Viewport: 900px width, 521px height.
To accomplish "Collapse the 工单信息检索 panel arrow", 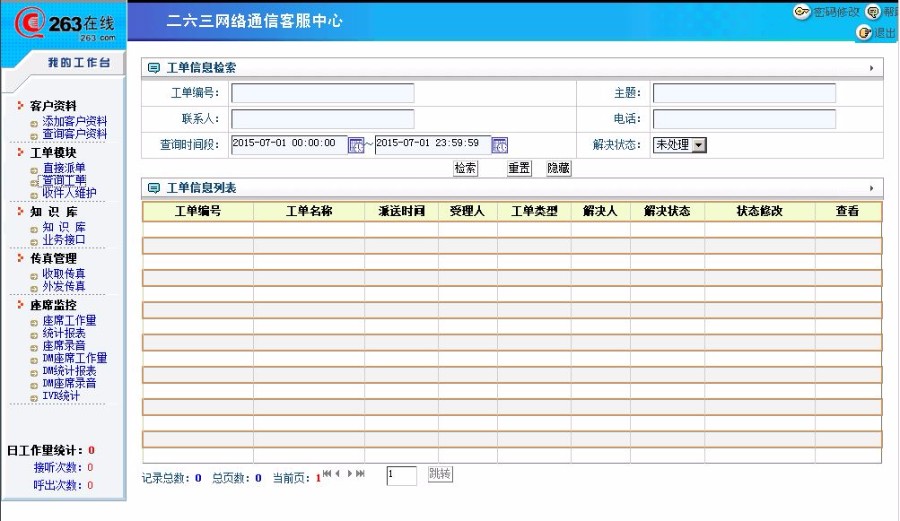I will coord(871,68).
